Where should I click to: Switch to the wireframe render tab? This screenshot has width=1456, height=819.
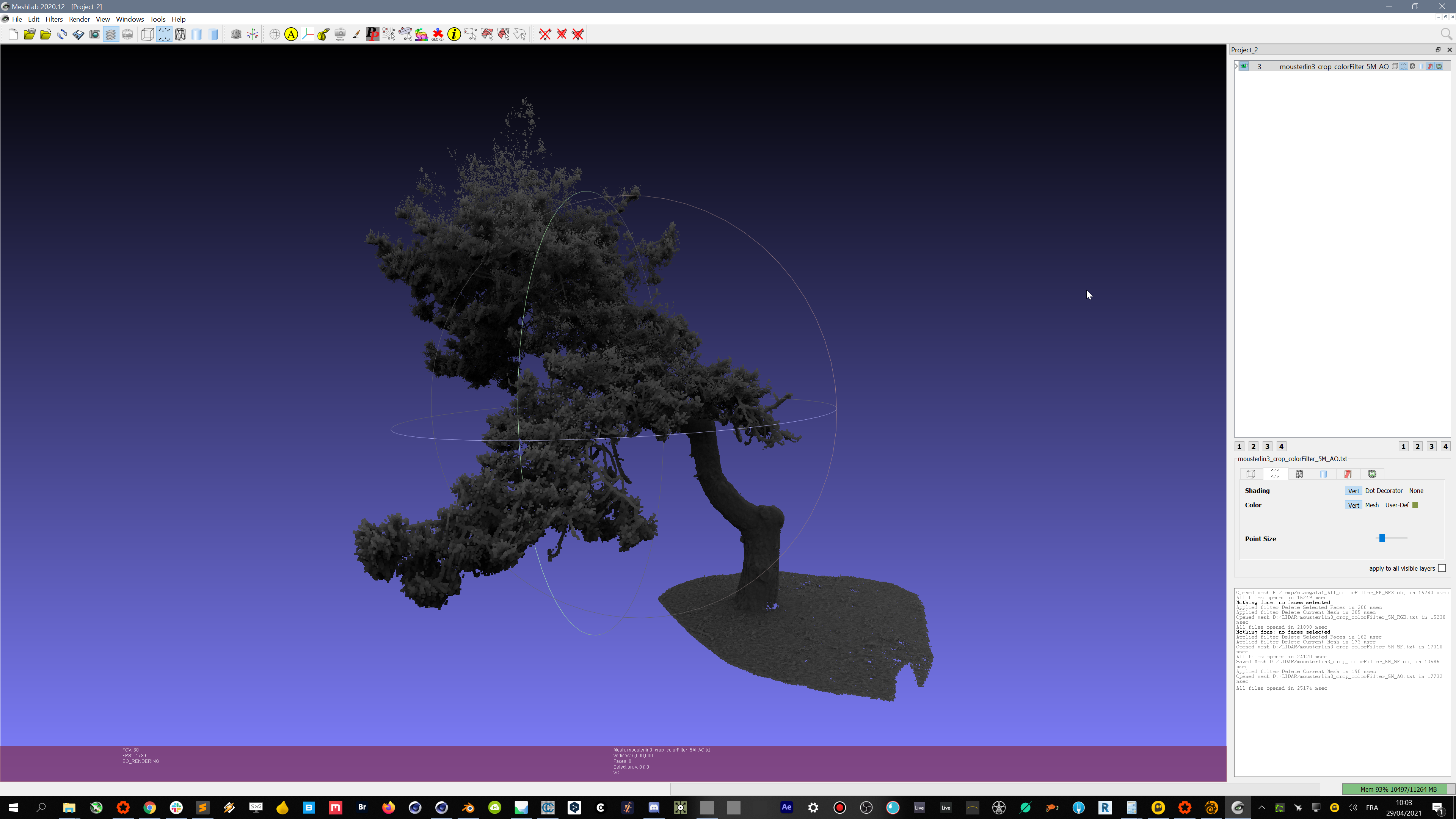click(x=1299, y=474)
